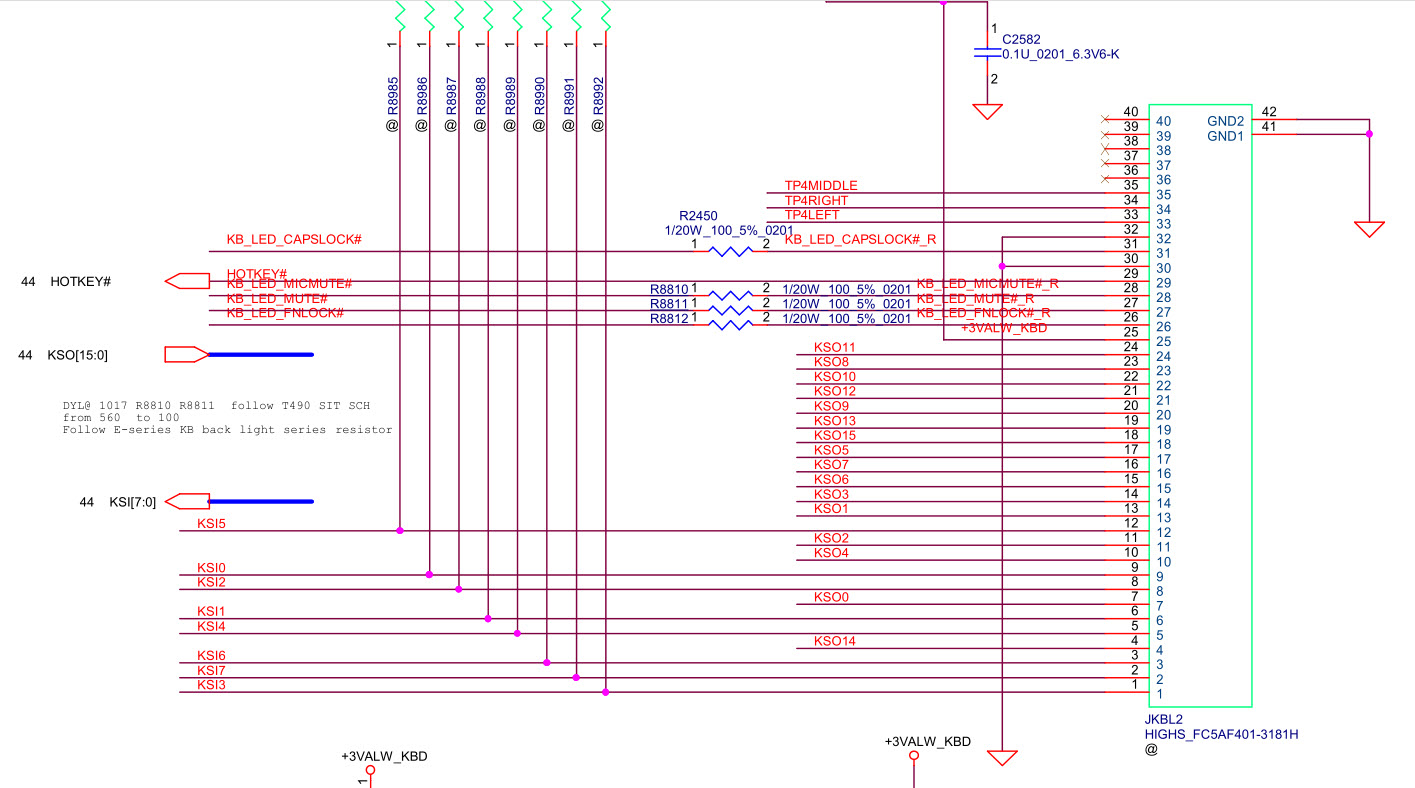Click the ground symbol wired to GND1 and GND2
The image size is (1415, 788).
point(1370,228)
